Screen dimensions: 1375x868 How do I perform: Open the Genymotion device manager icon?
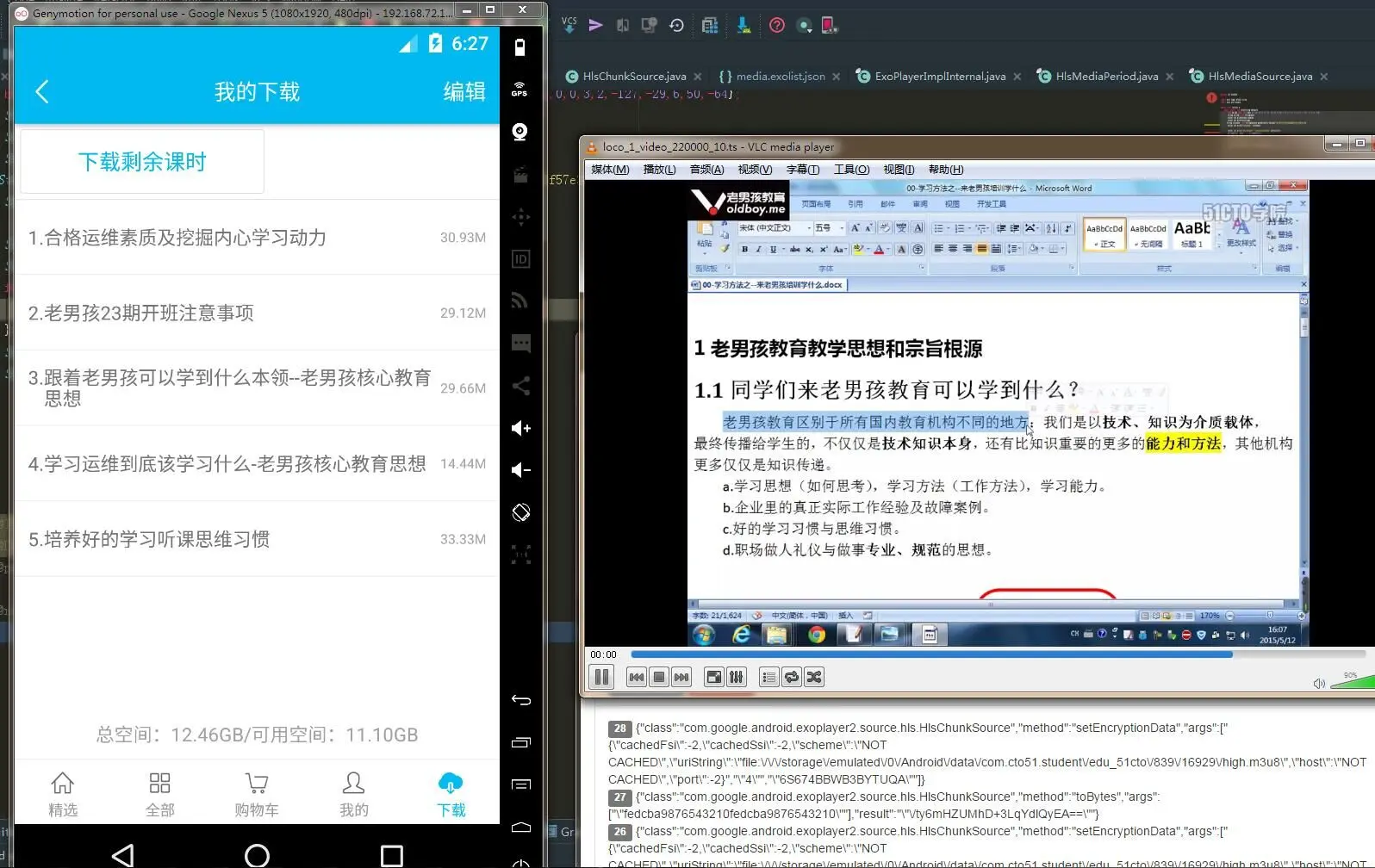pos(830,25)
